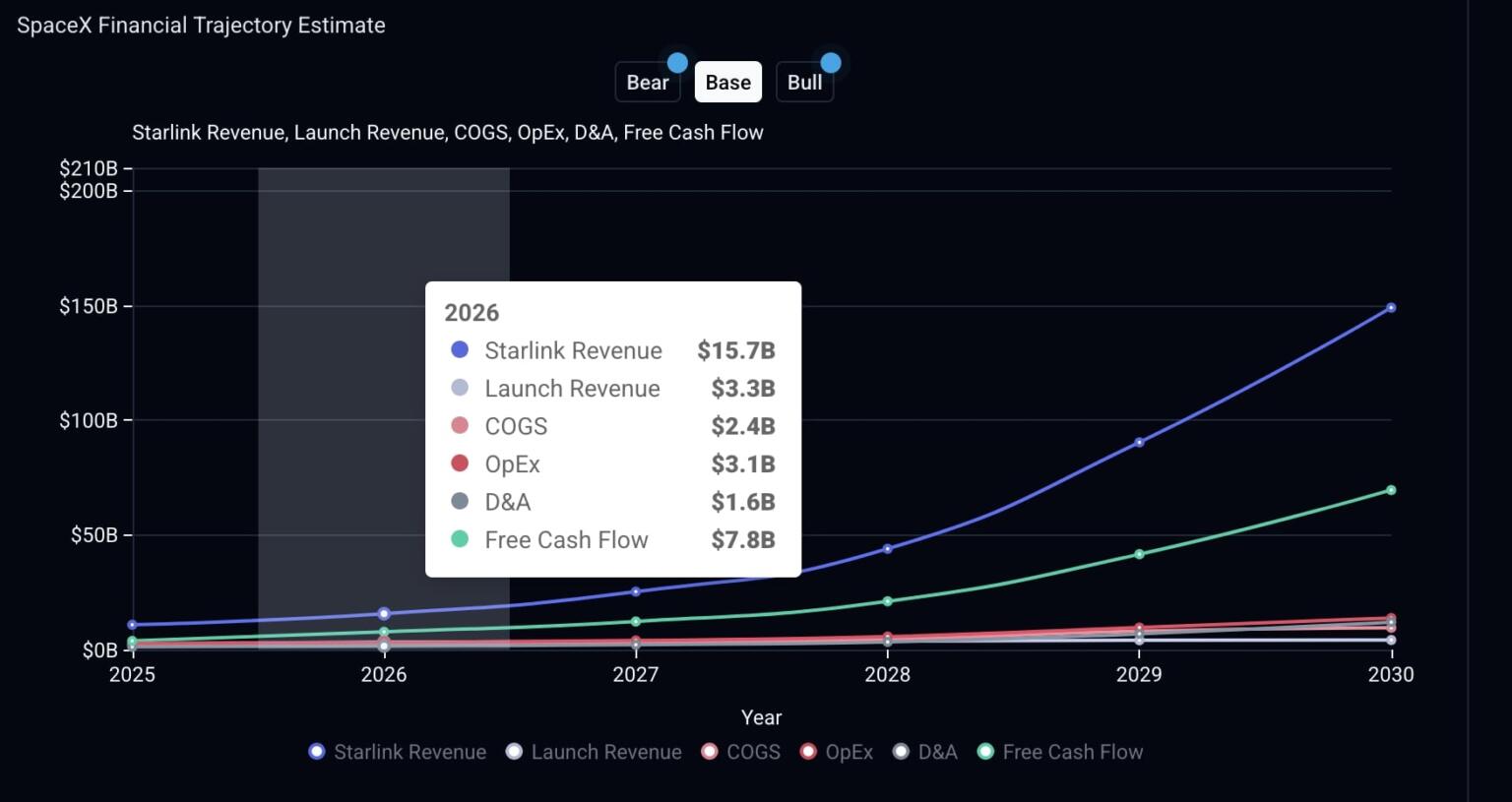Click the green Free Cash Flow dot in tooltip
The height and width of the screenshot is (802, 1512).
[459, 539]
